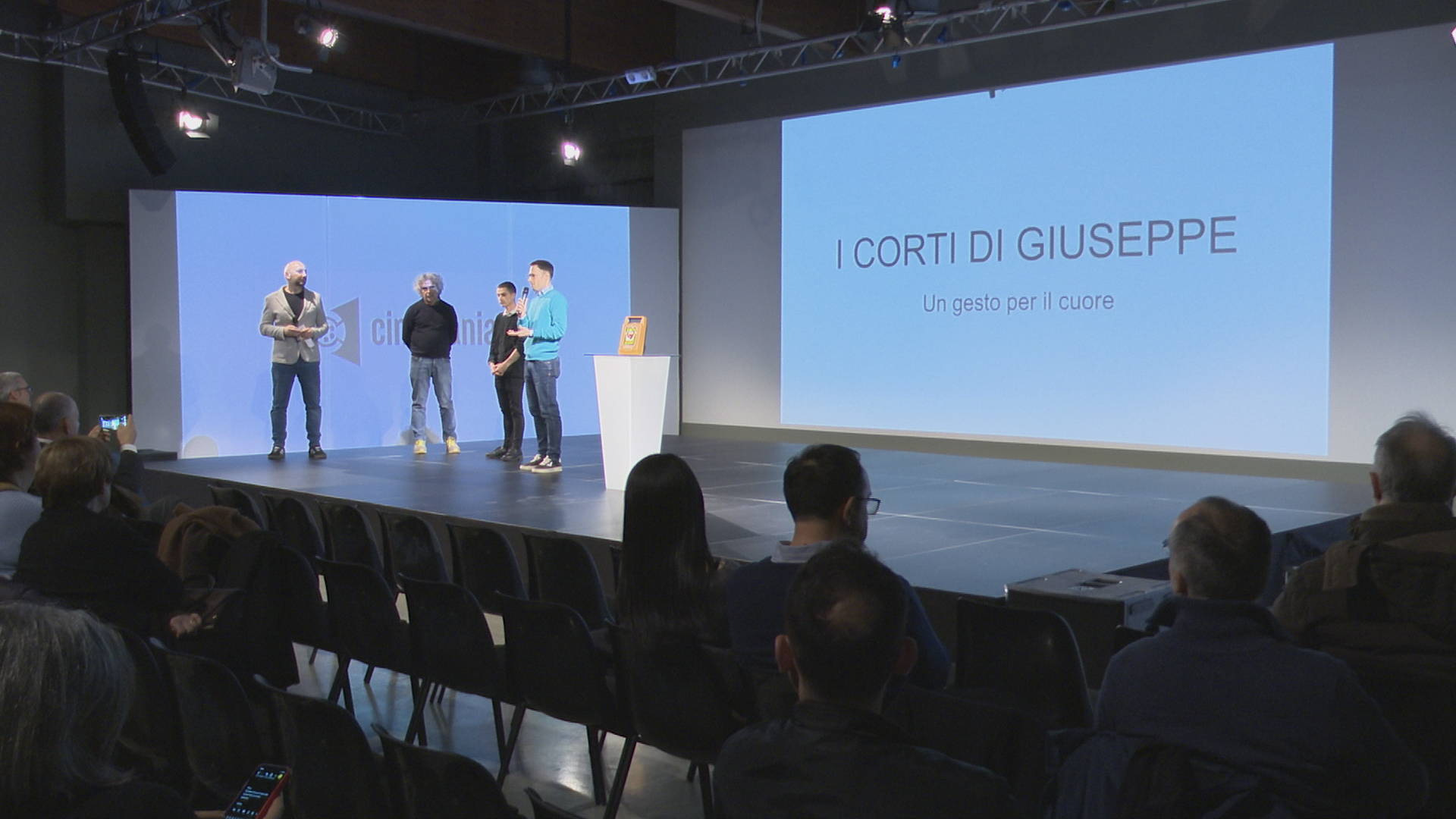Click the "I CORTI DI GIUSEPPE" title text
Viewport: 1456px width, 819px height.
1036,243
